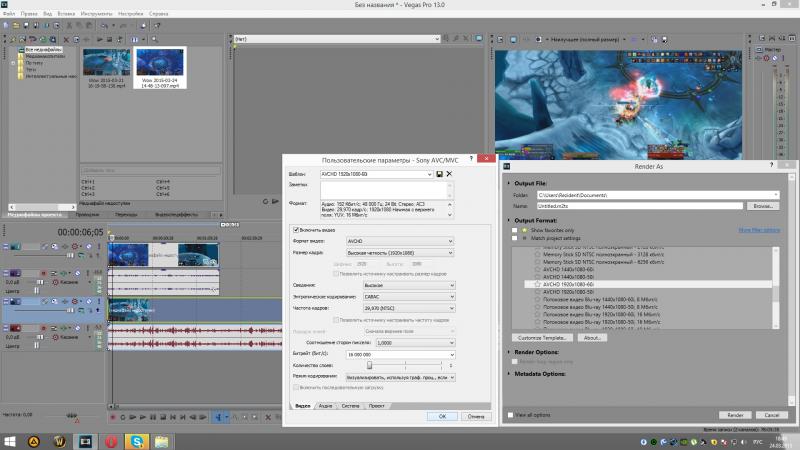
Task: Click the stop button in transport bar
Action: pos(163,417)
